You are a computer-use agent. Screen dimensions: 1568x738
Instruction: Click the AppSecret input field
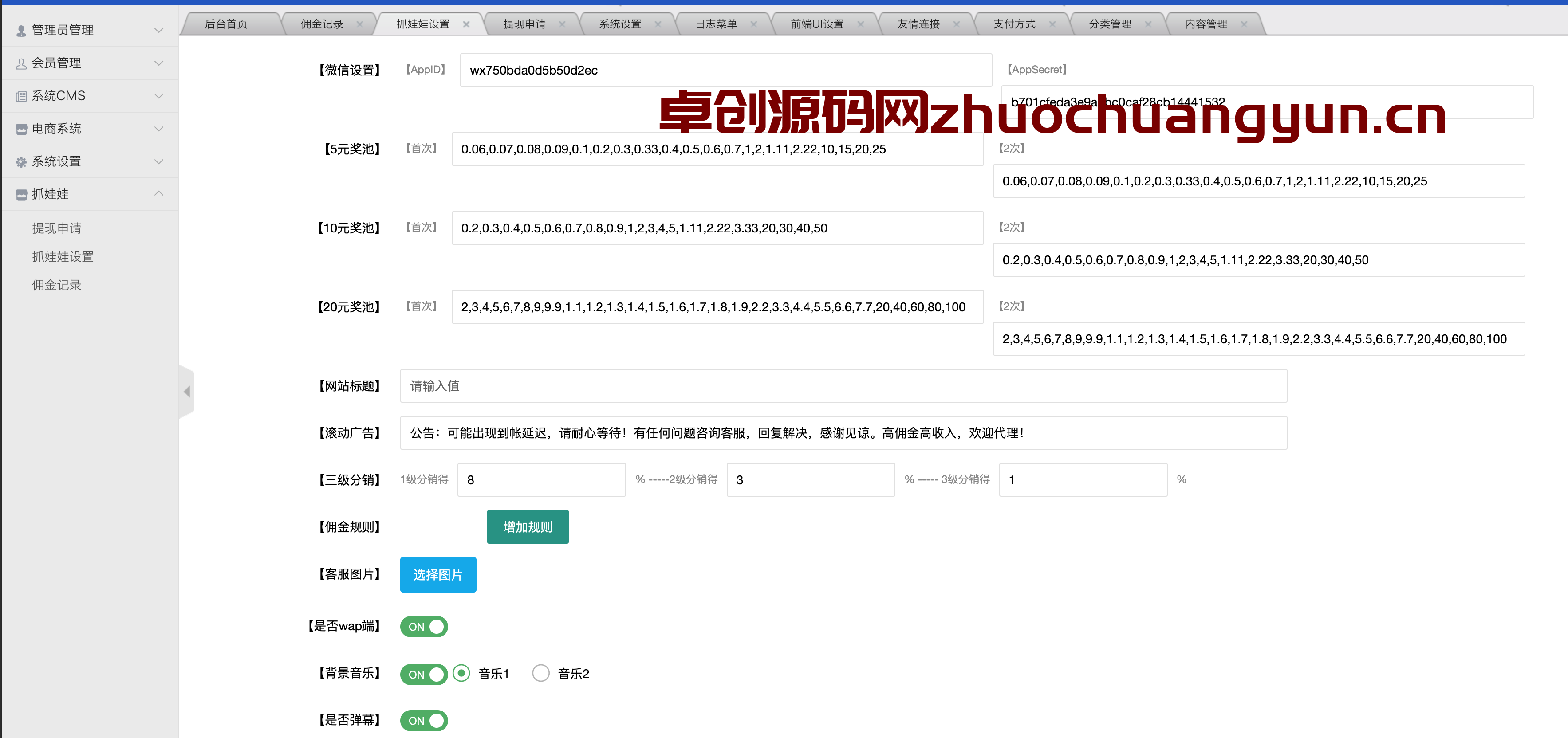click(1267, 102)
